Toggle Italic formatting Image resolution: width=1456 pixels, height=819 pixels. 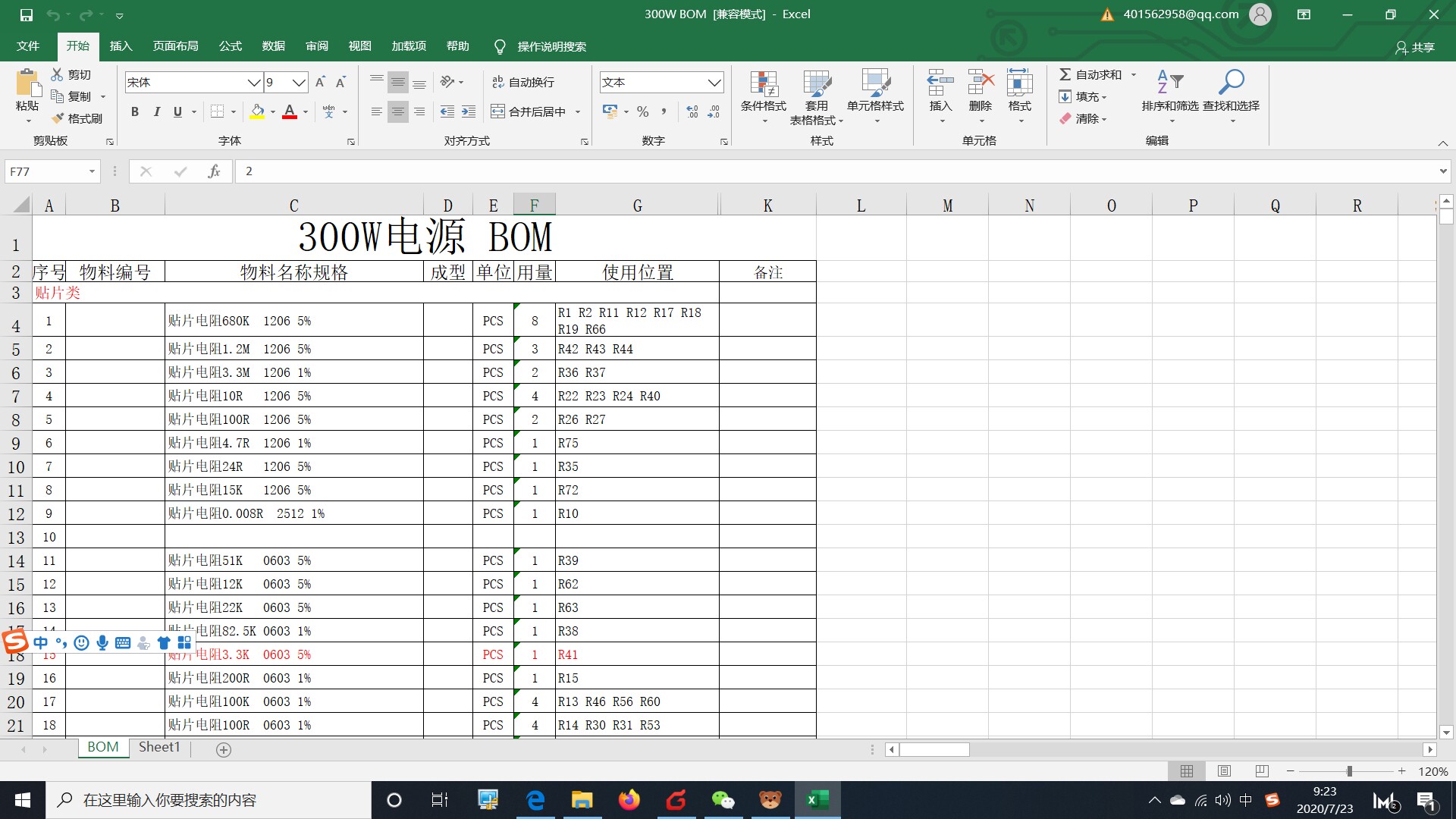pyautogui.click(x=156, y=111)
